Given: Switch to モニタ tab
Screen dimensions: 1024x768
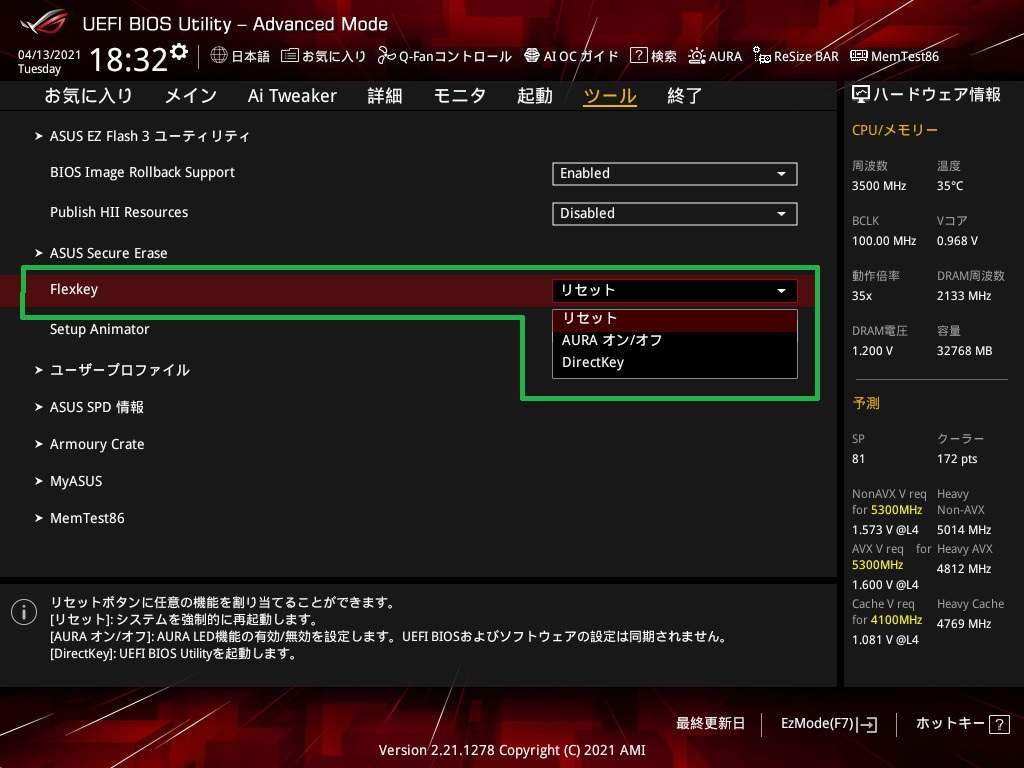Looking at the screenshot, I should [x=460, y=96].
